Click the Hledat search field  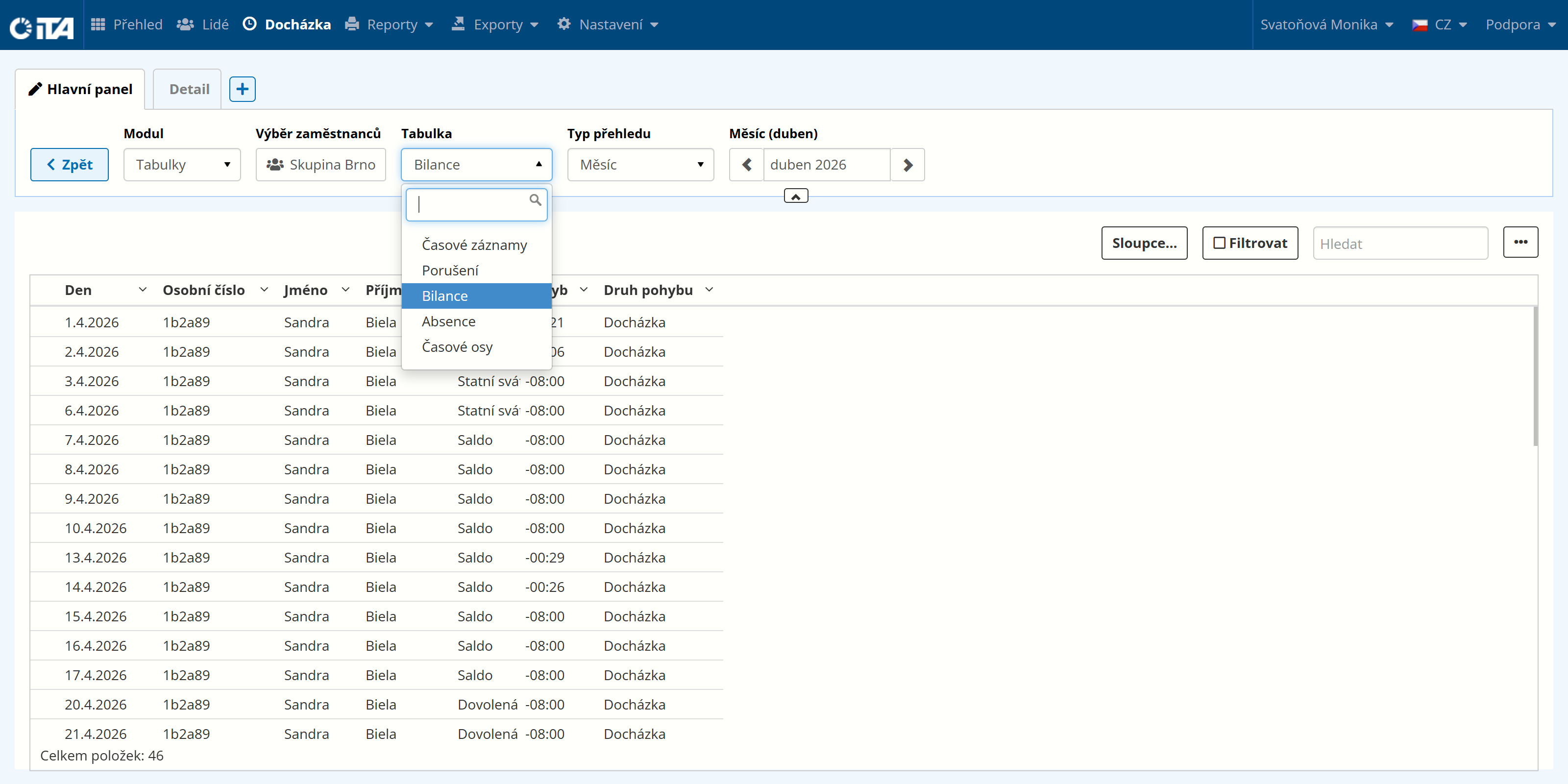(1400, 243)
